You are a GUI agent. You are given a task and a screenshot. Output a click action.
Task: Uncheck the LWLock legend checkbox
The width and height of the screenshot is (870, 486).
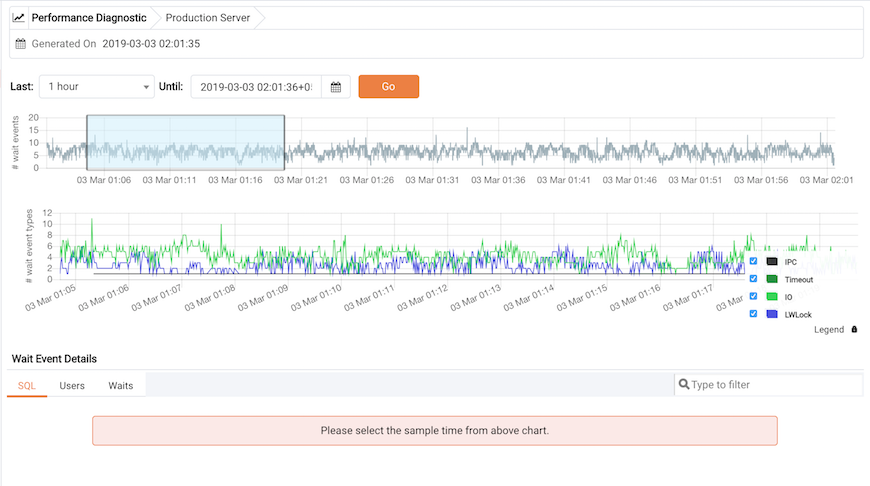tap(753, 314)
